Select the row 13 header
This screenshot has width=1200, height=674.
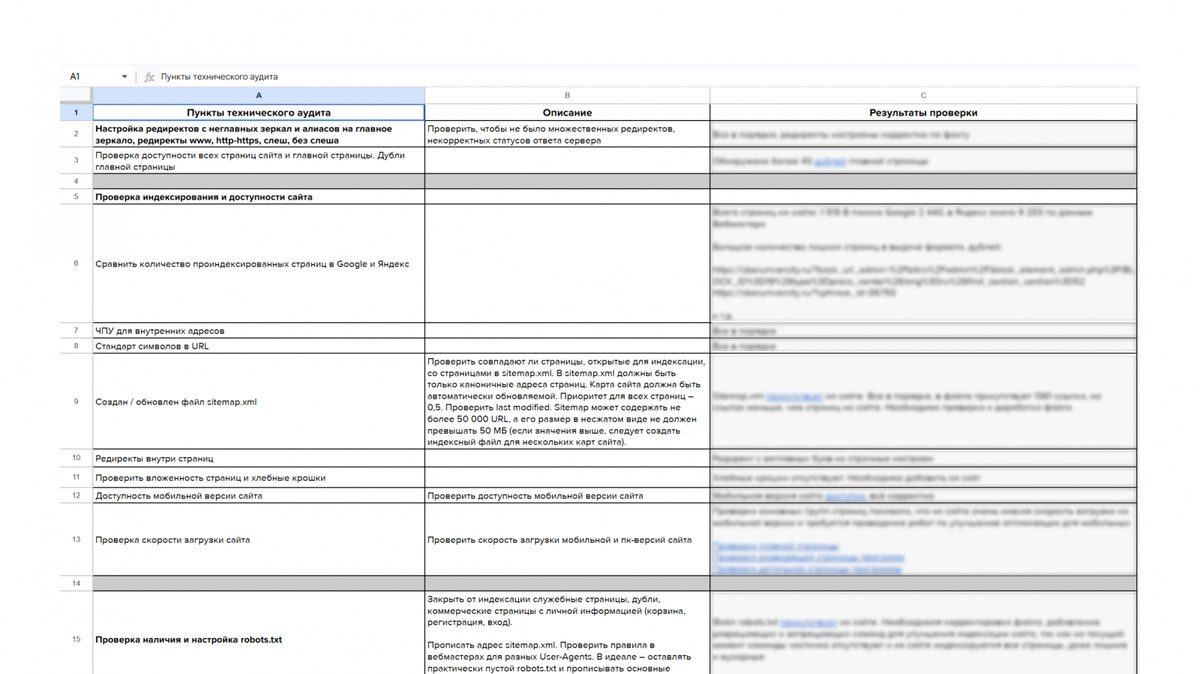[76, 540]
